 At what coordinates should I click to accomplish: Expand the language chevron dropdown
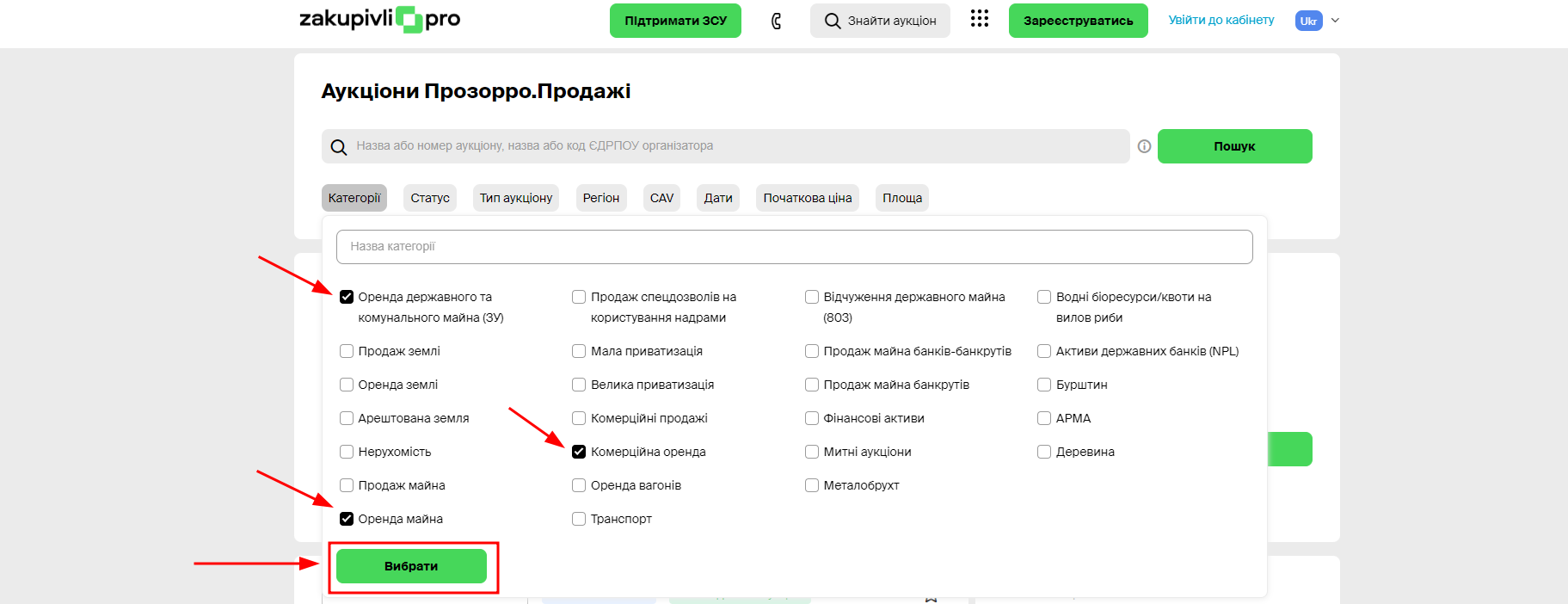pyautogui.click(x=1335, y=21)
